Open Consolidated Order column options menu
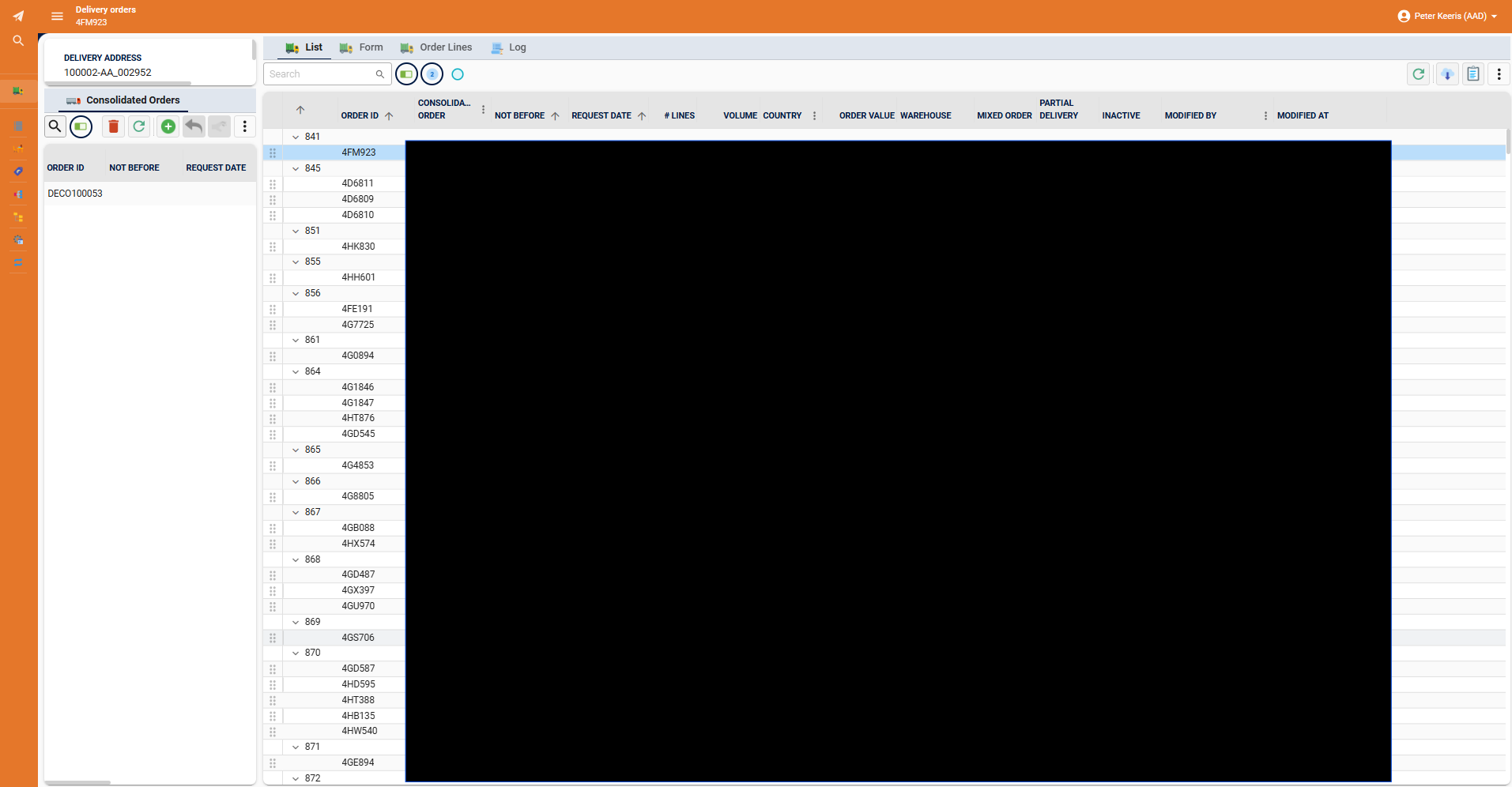This screenshot has width=1512, height=787. click(483, 109)
